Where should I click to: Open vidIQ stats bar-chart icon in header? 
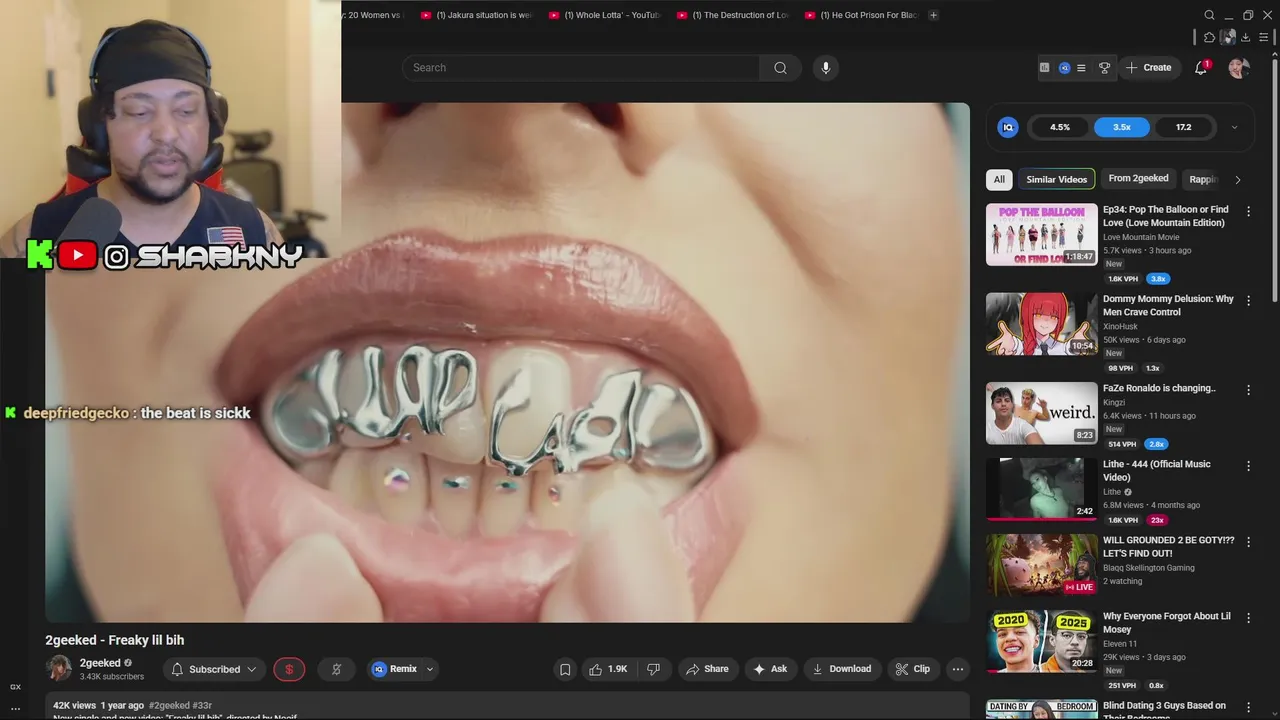click(1044, 68)
